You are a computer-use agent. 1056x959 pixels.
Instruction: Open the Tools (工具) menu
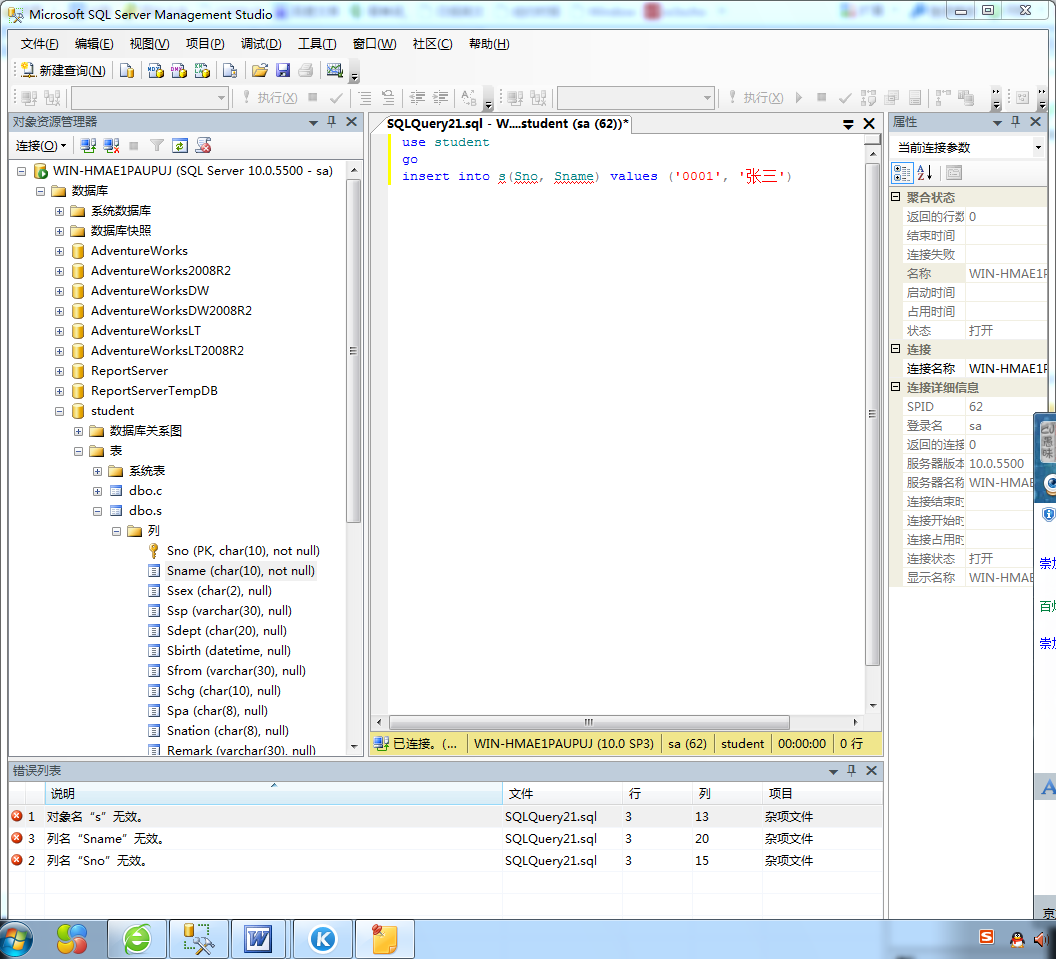point(316,44)
